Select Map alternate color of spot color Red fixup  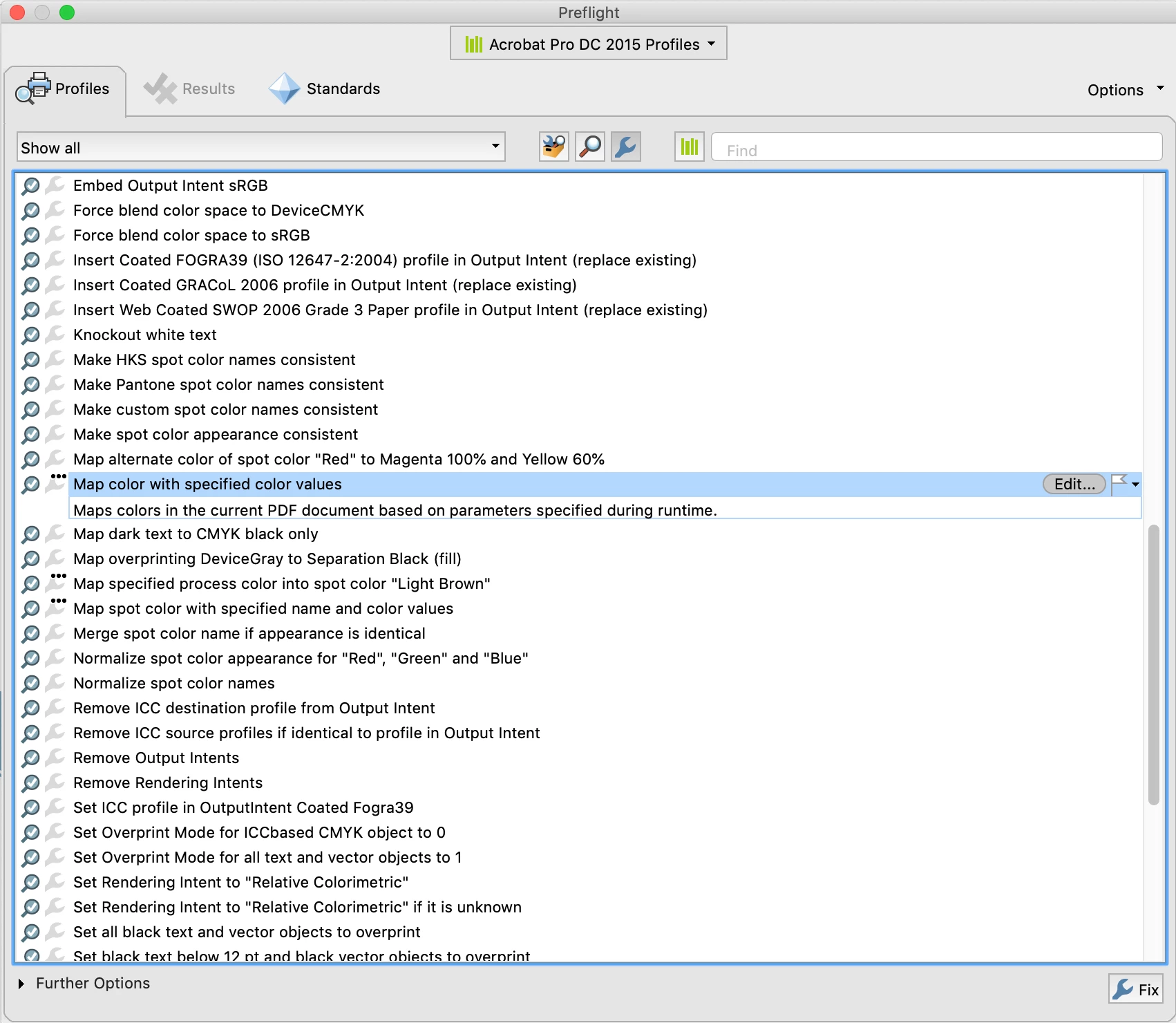point(339,459)
